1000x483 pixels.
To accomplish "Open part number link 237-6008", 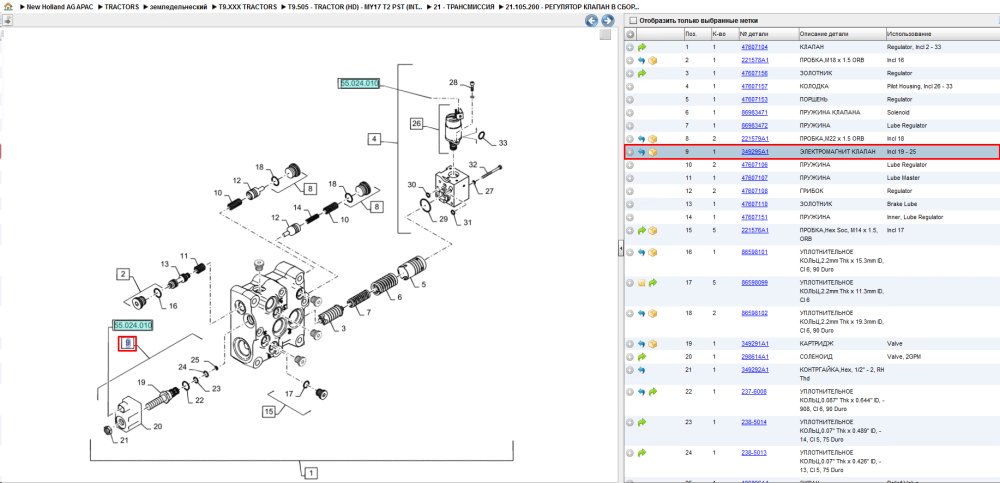I will point(753,392).
